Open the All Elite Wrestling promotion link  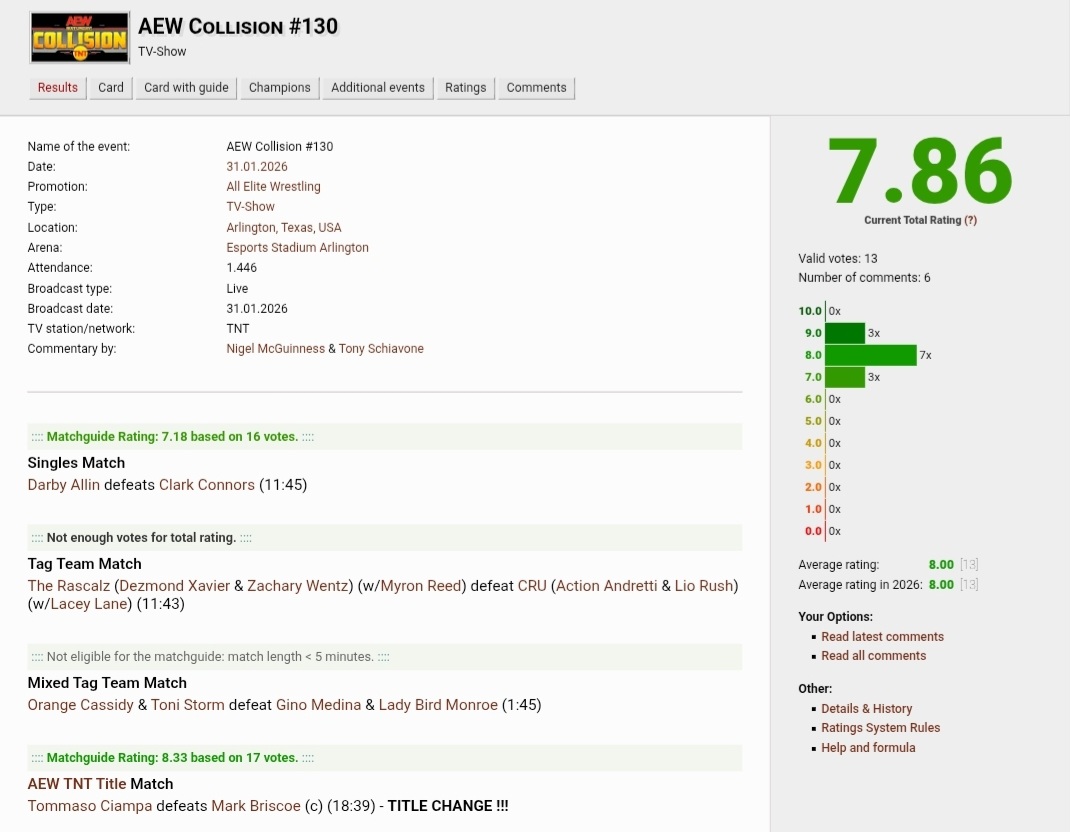pos(273,186)
